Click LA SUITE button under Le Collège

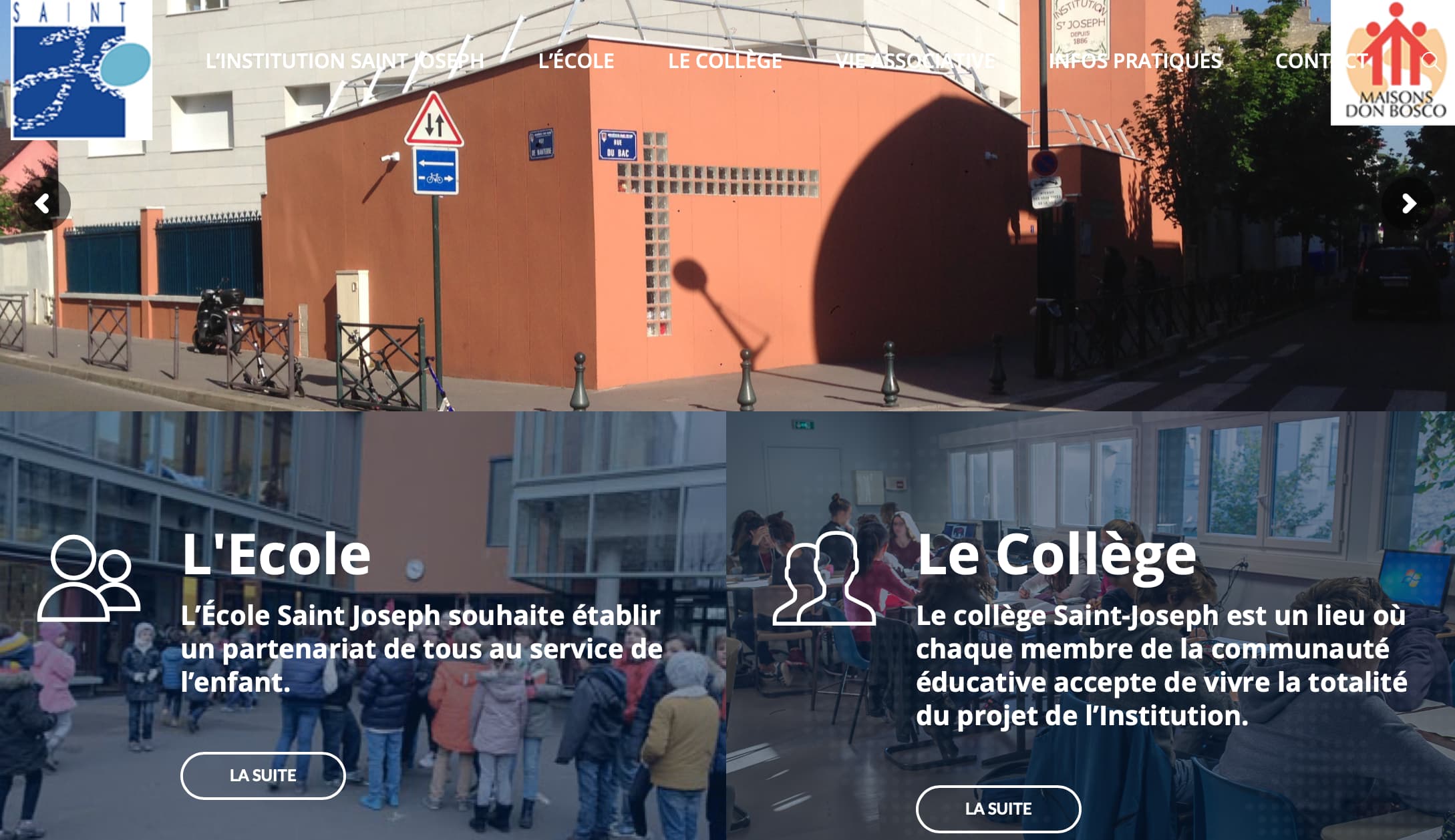[x=998, y=809]
